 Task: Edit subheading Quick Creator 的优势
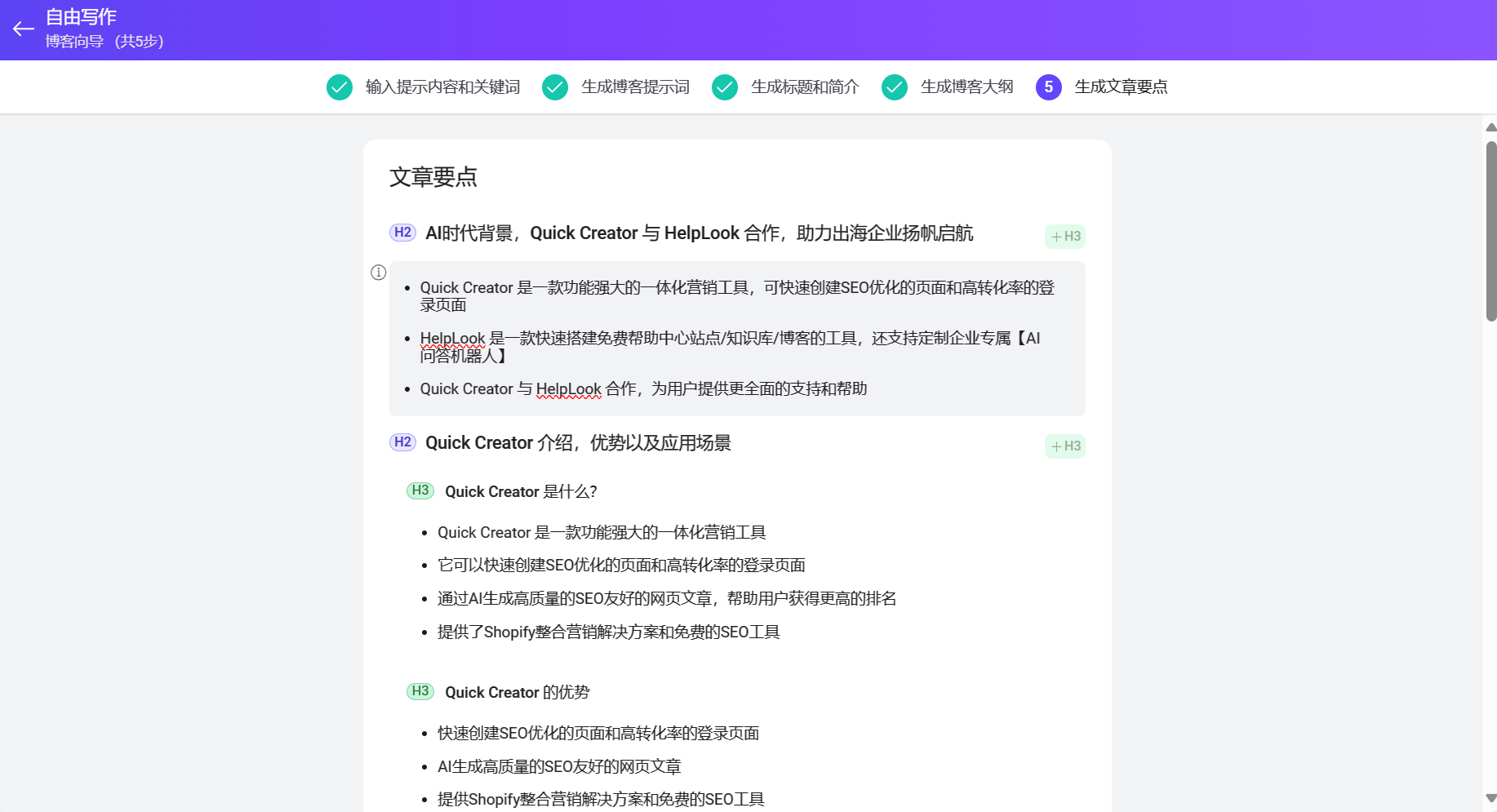click(518, 693)
